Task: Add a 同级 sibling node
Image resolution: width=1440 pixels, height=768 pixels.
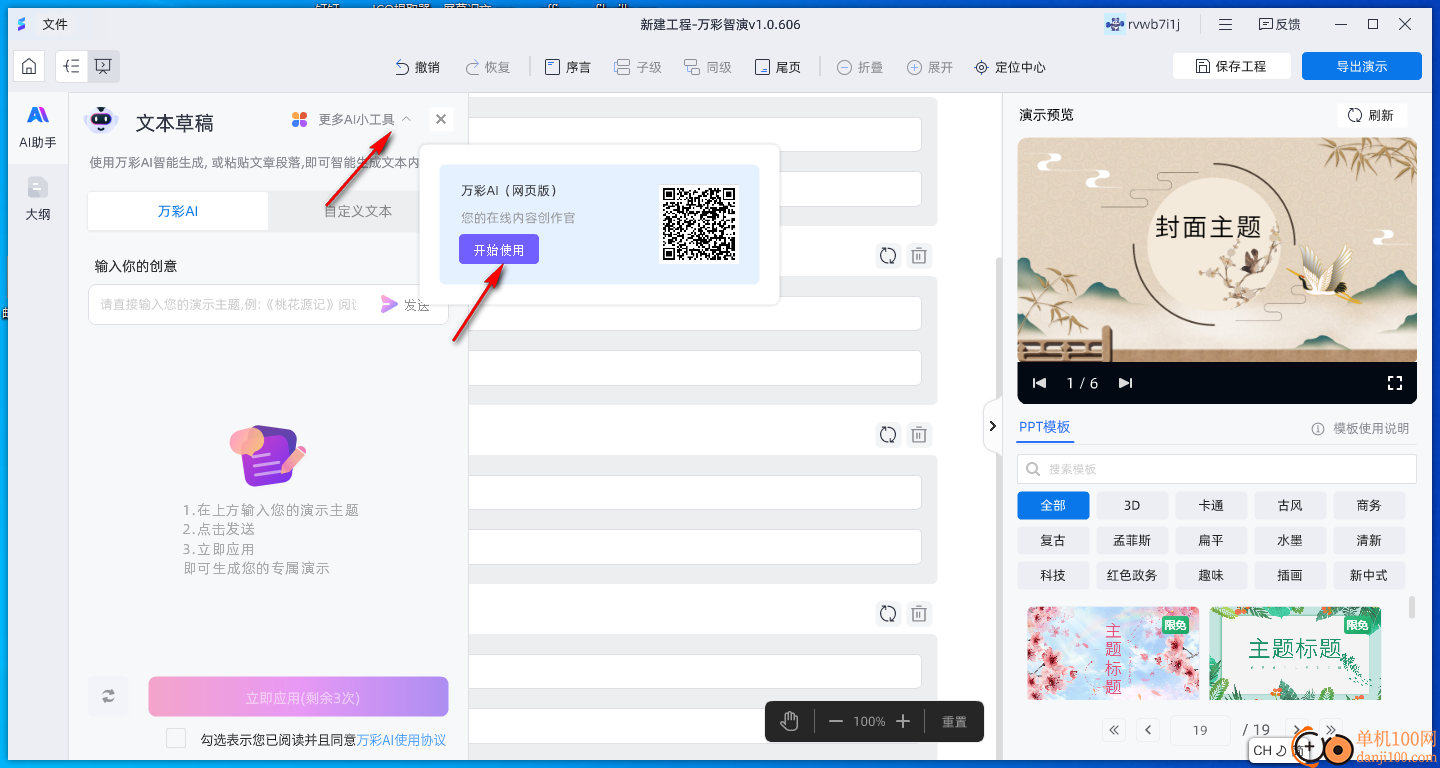Action: (x=708, y=67)
